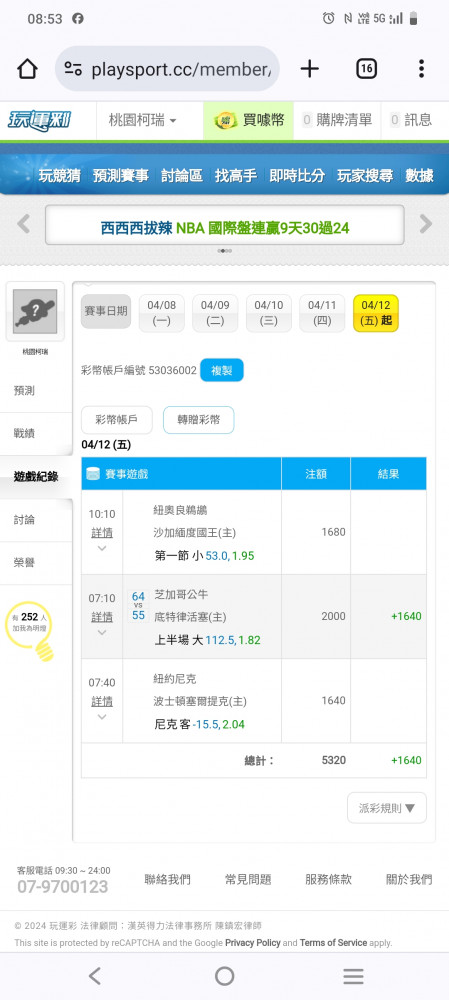Image resolution: width=449 pixels, height=1000 pixels.
Task: Open the 派彩規則 dropdown
Action: tap(387, 808)
